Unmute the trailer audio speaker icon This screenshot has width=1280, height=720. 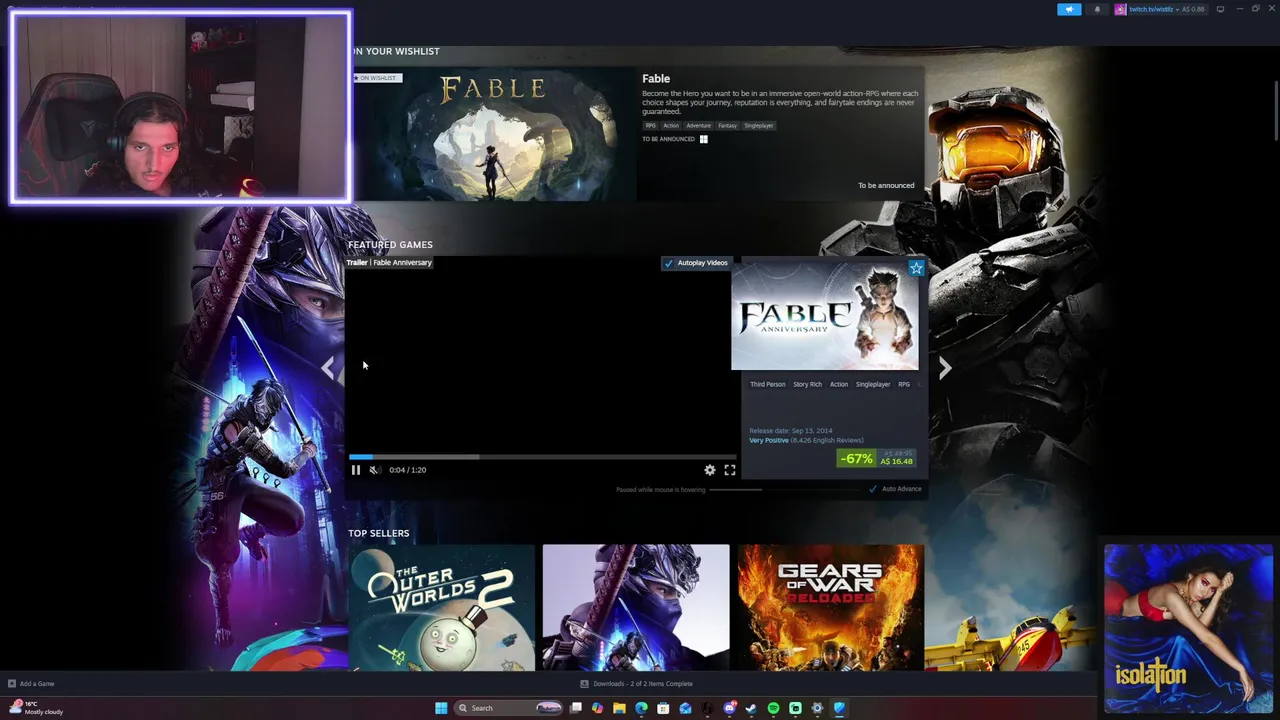374,470
